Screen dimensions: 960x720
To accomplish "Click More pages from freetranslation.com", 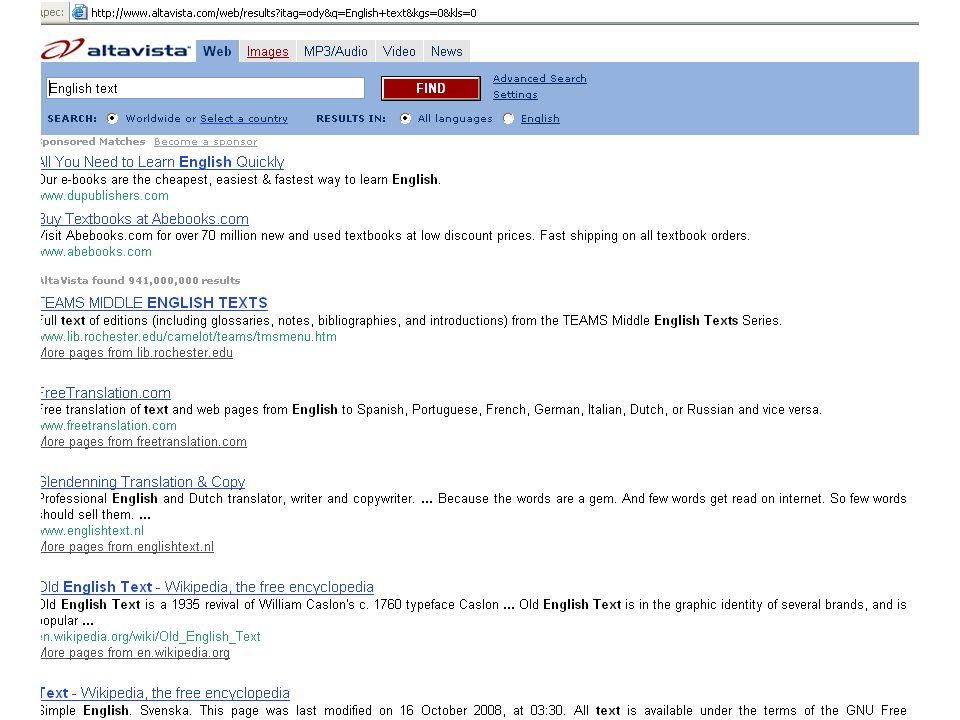I will [144, 441].
